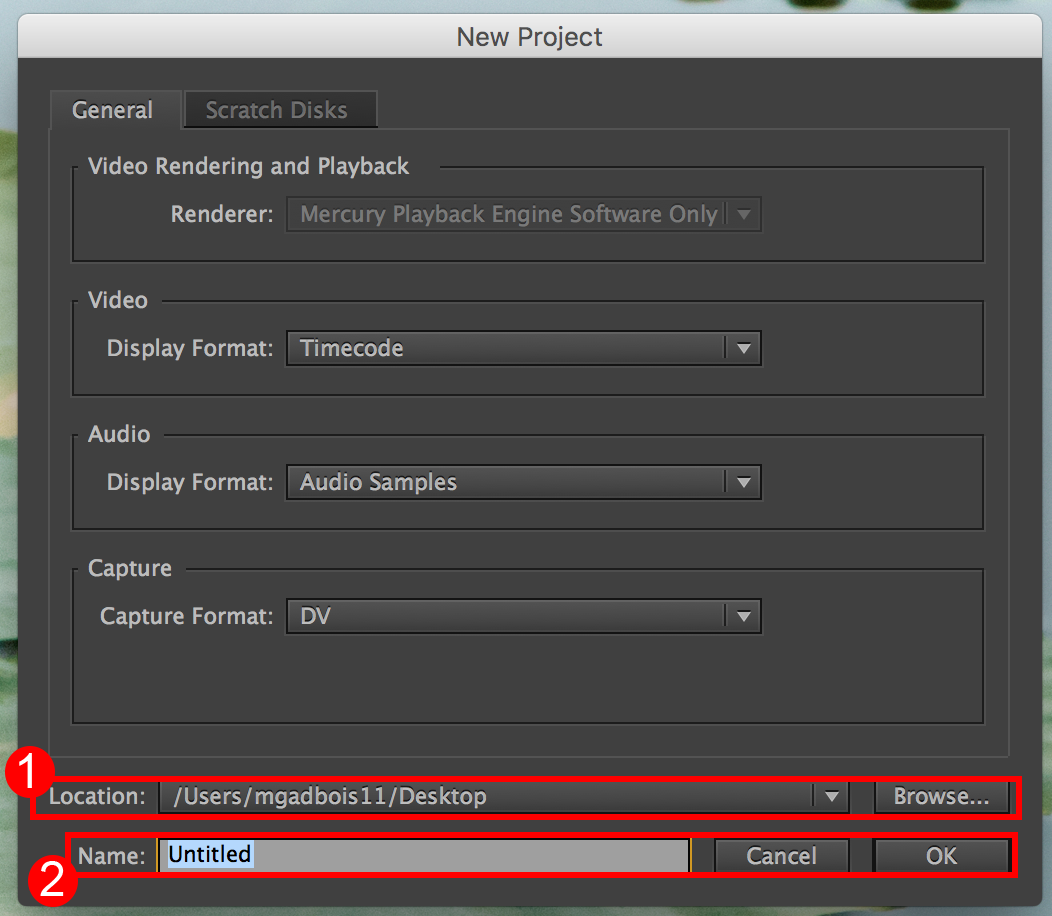
Task: Click the arrow icon beside DV capture format
Action: click(743, 616)
